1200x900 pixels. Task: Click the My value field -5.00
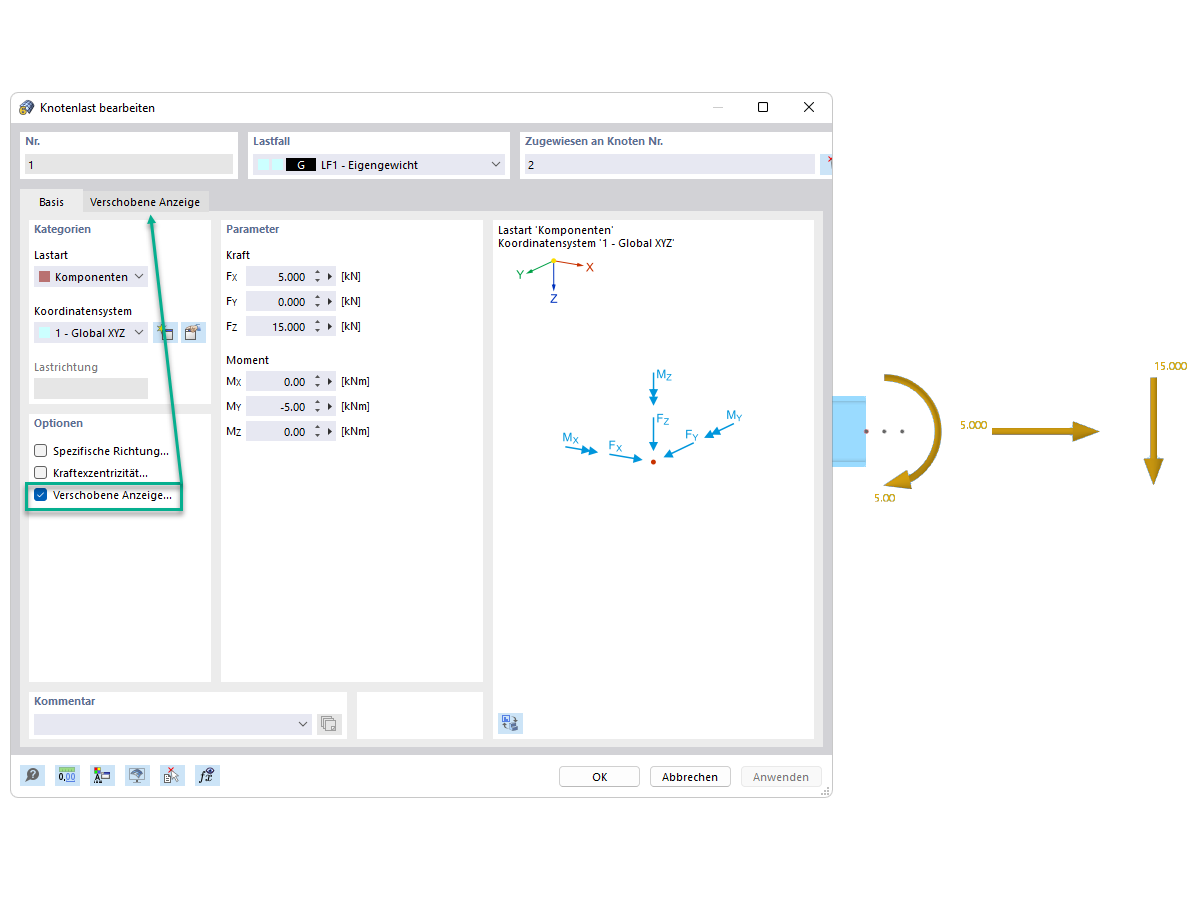278,407
